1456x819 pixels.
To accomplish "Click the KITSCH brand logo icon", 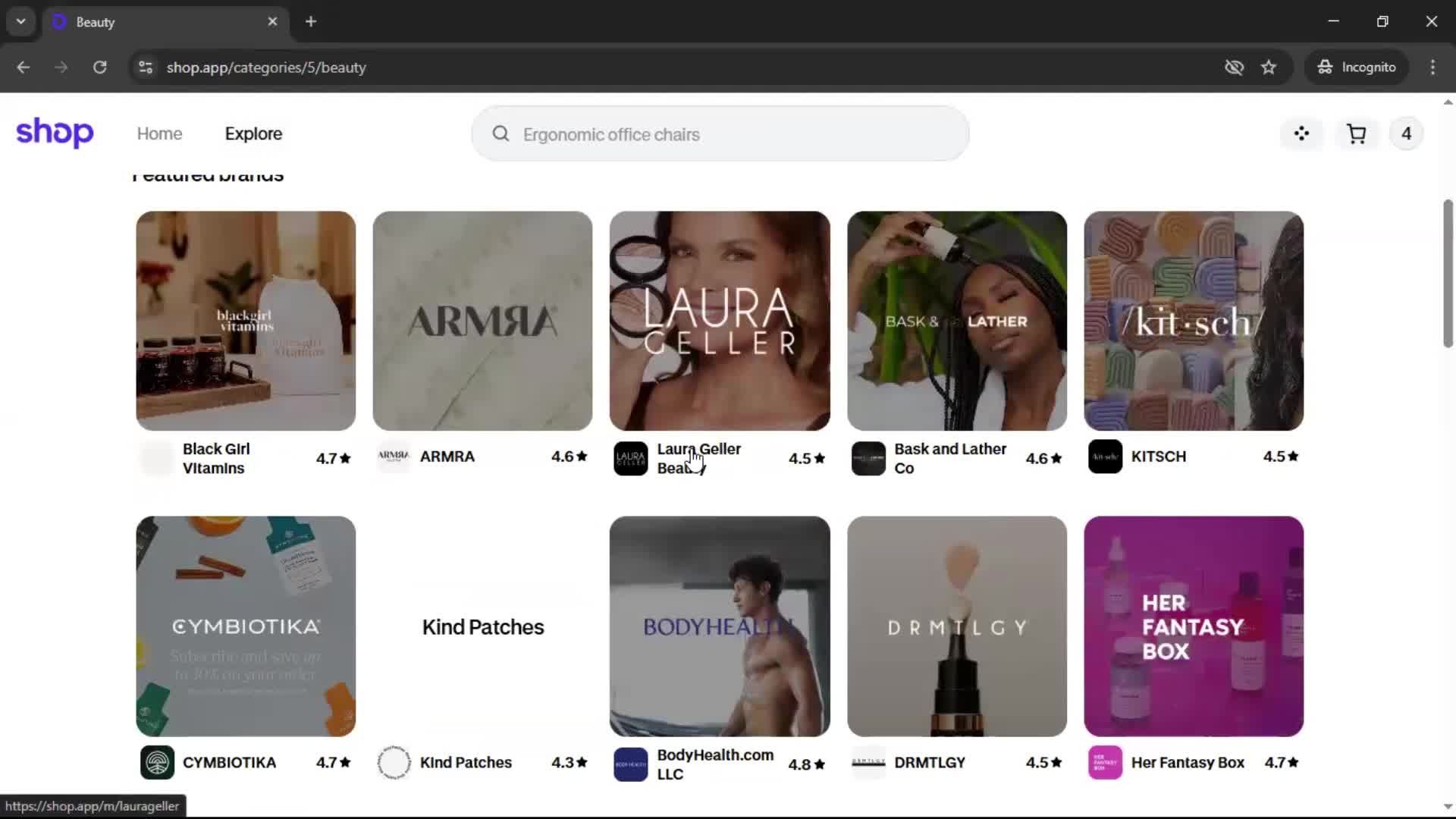I will point(1105,457).
